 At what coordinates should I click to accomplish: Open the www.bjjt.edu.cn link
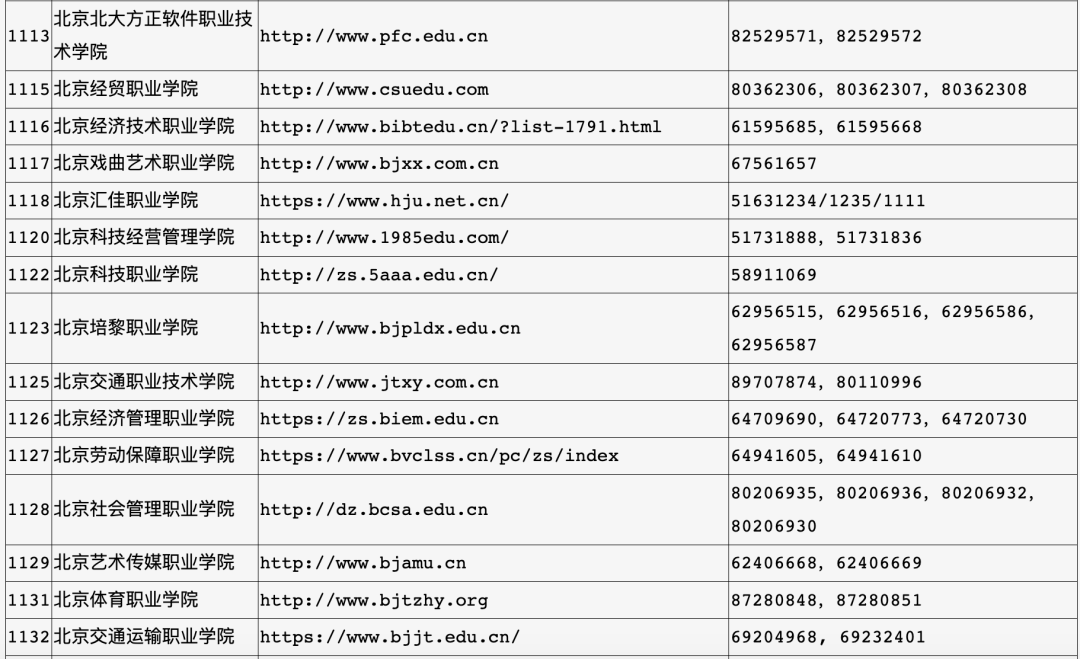pyautogui.click(x=390, y=637)
